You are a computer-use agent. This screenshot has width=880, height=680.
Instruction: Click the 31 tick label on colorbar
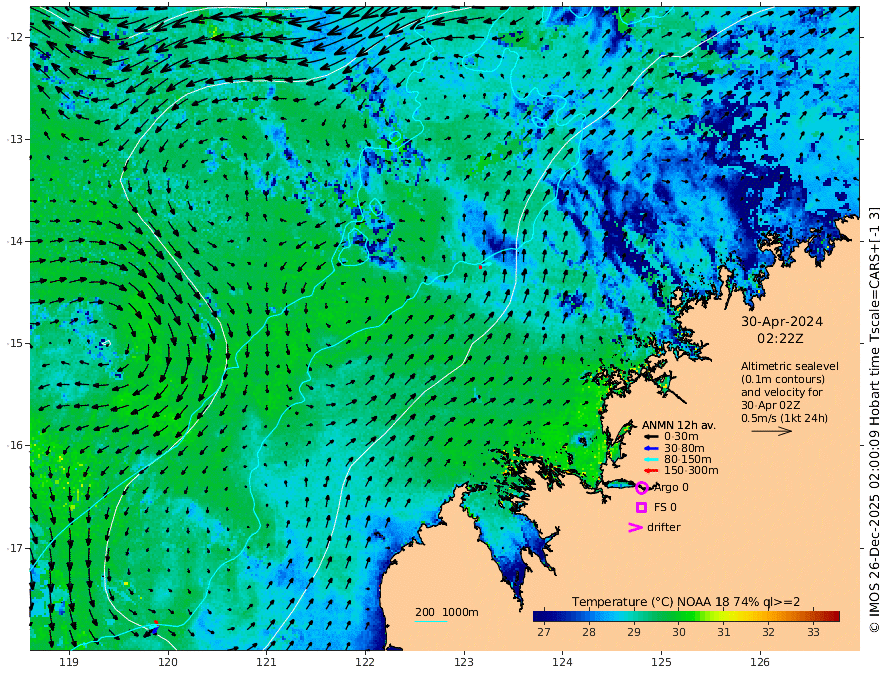click(723, 632)
